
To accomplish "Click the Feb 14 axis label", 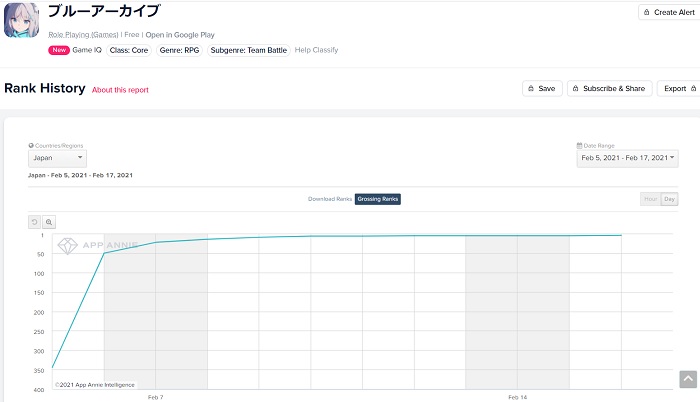I will [x=517, y=397].
